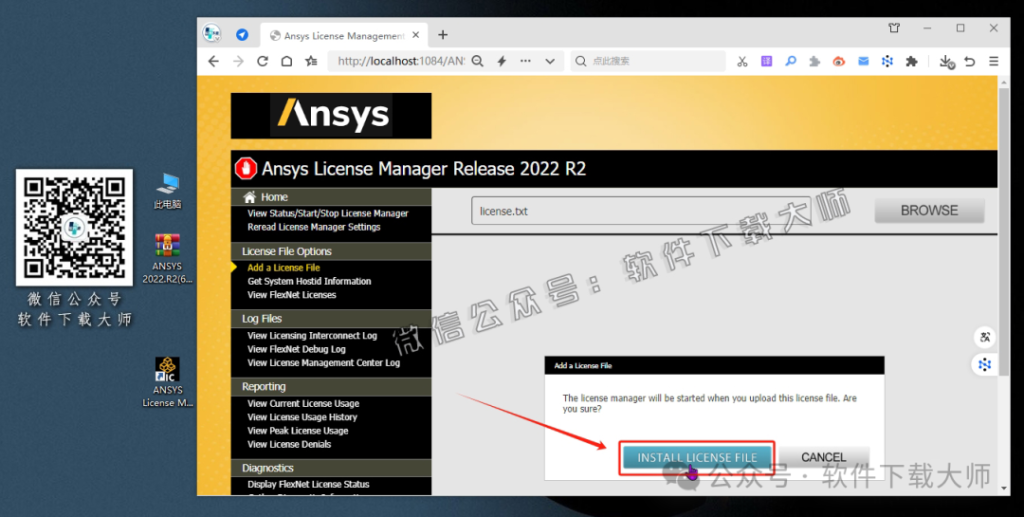
Task: Open the black puzzle extensions manager icon
Action: tap(912, 61)
